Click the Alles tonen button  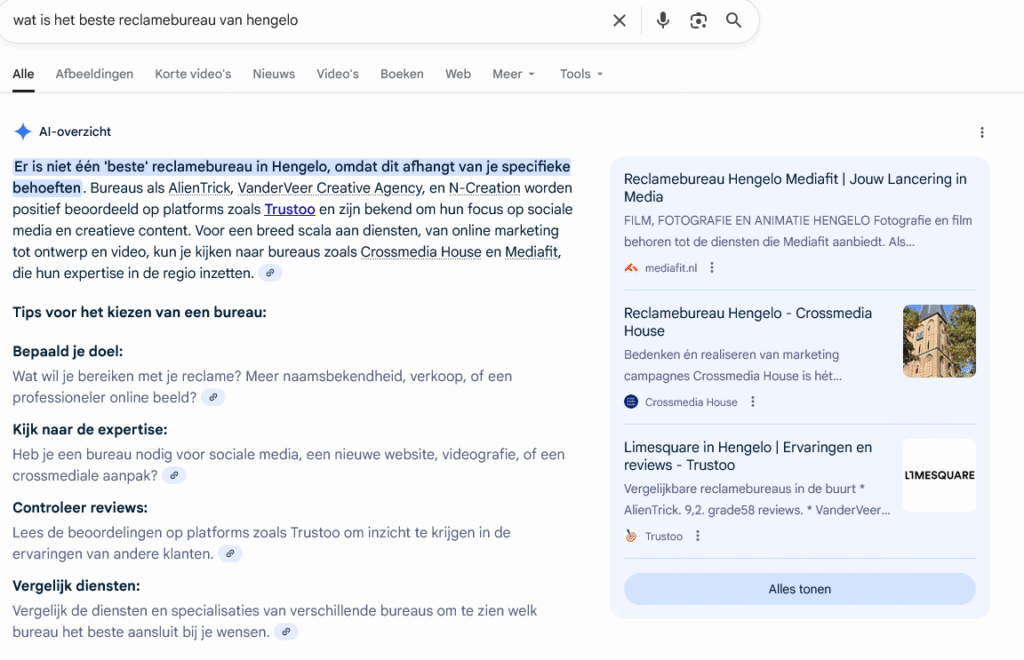(x=799, y=589)
